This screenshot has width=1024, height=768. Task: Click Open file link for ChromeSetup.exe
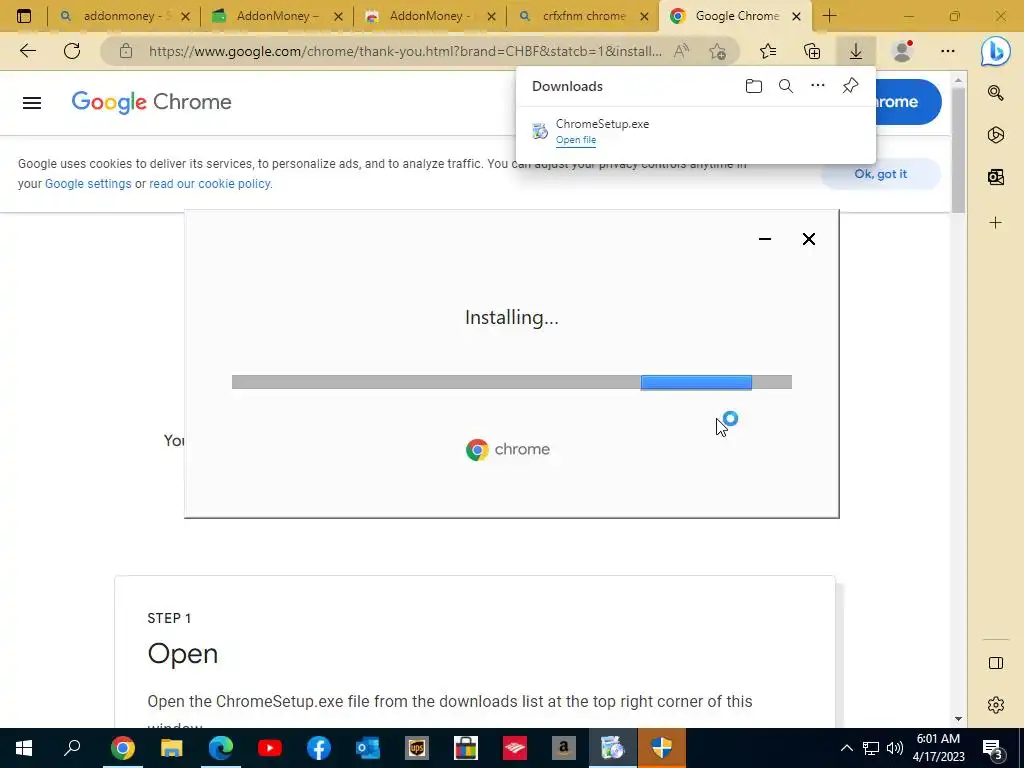coord(576,140)
